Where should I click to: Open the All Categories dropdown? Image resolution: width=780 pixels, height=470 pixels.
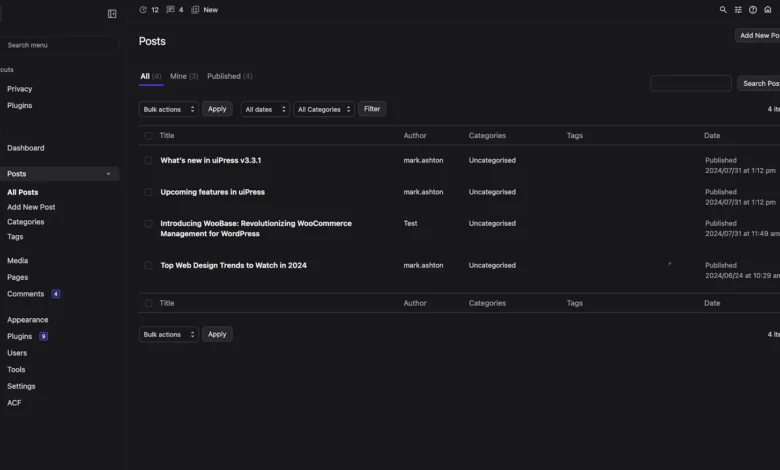(324, 109)
